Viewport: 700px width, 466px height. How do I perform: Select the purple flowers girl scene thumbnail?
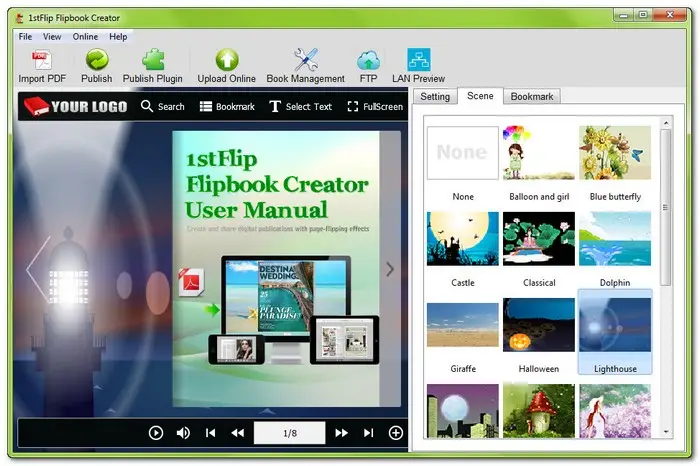coord(615,411)
